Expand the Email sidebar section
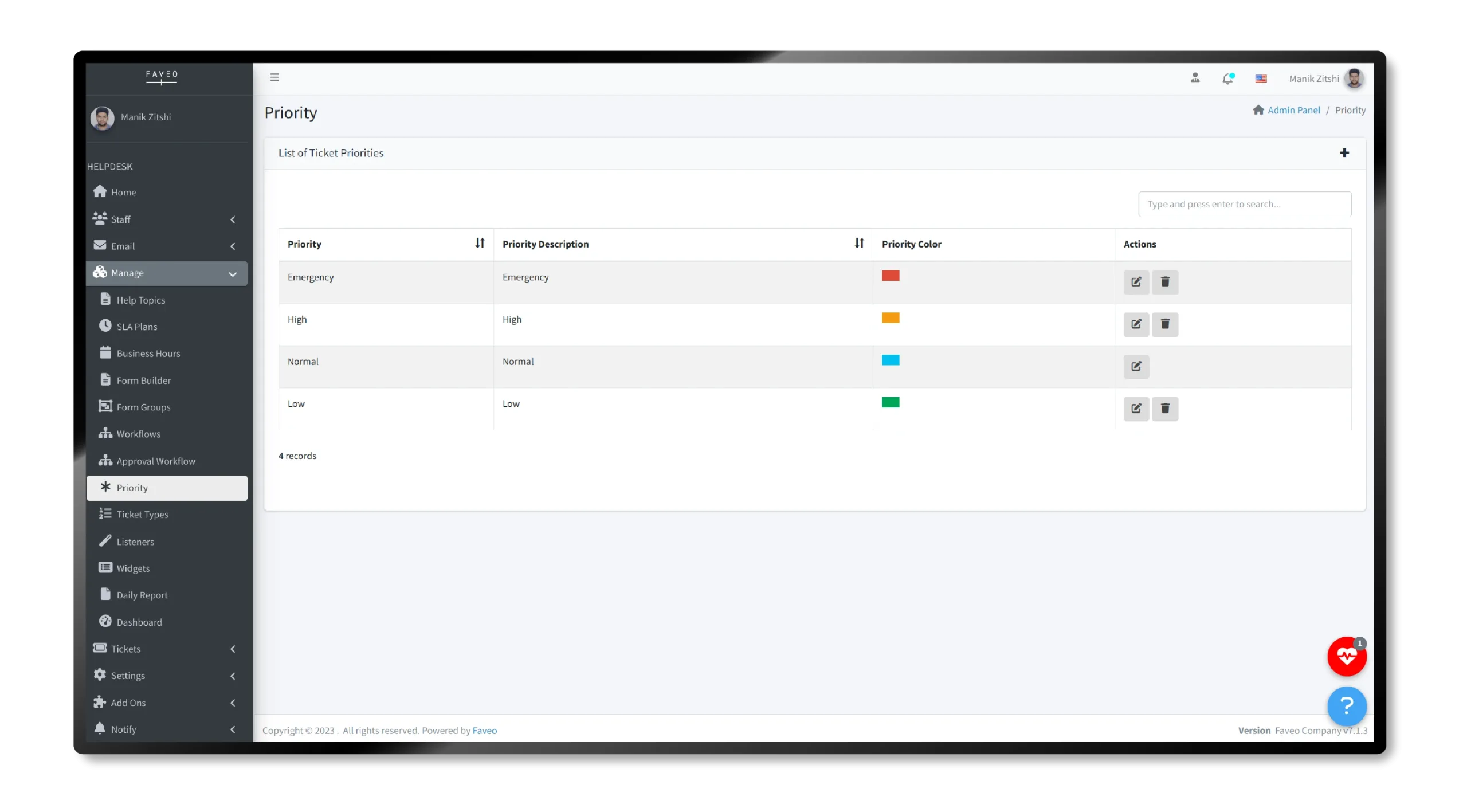This screenshot has width=1467, height=812. (167, 246)
